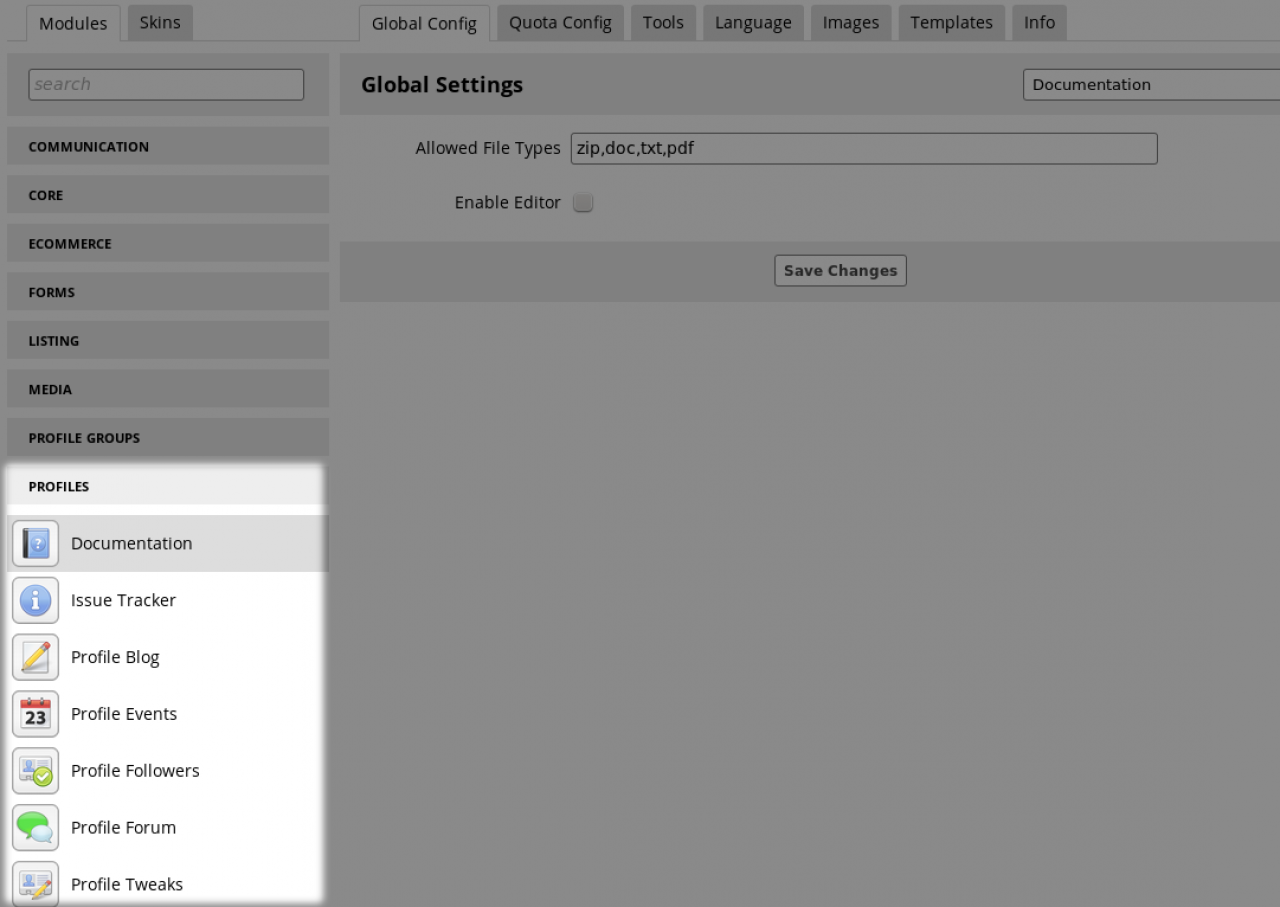
Task: Click the Allowed File Types input field
Action: 864,149
